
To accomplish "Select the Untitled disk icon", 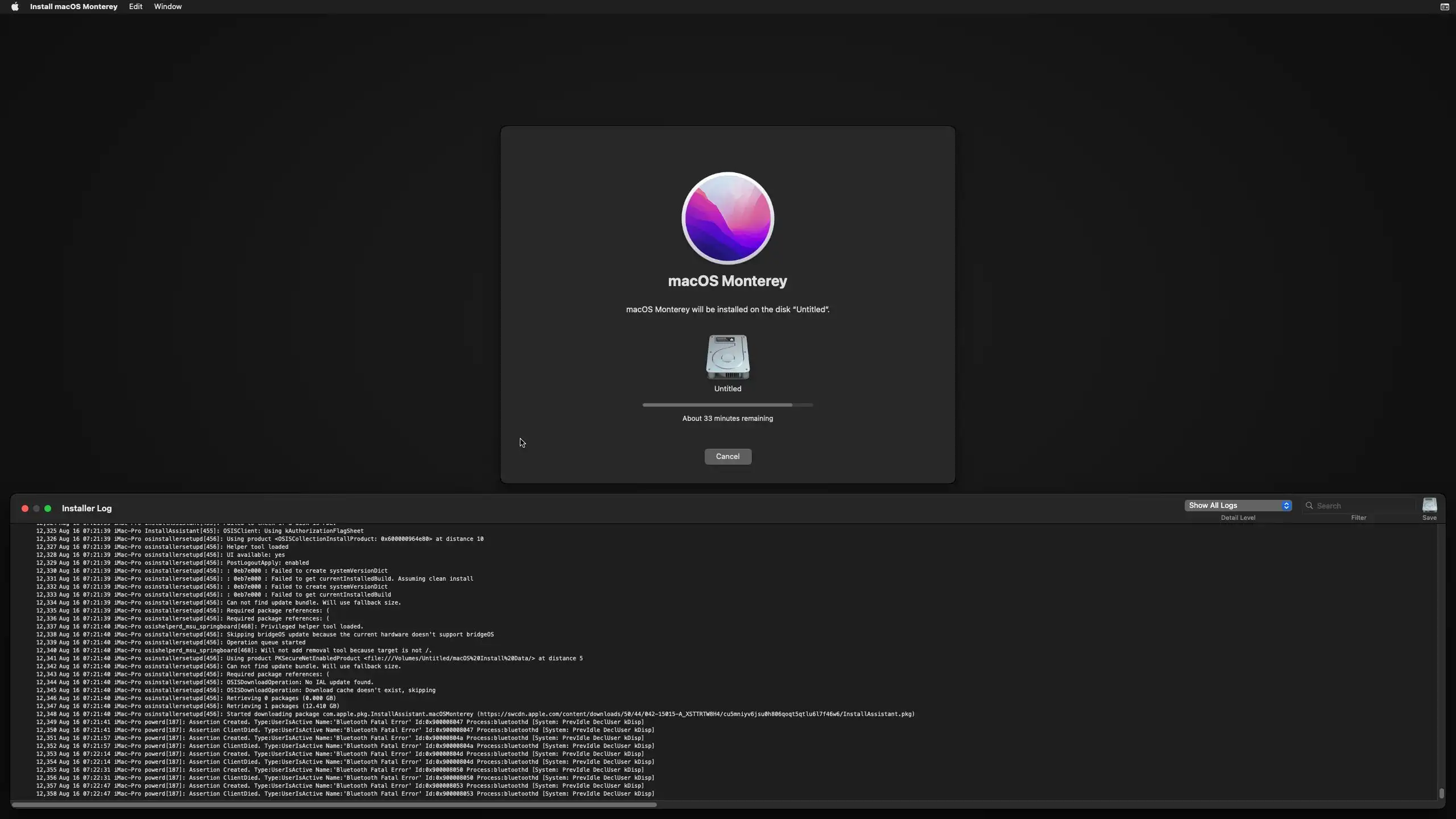I will coord(727,357).
